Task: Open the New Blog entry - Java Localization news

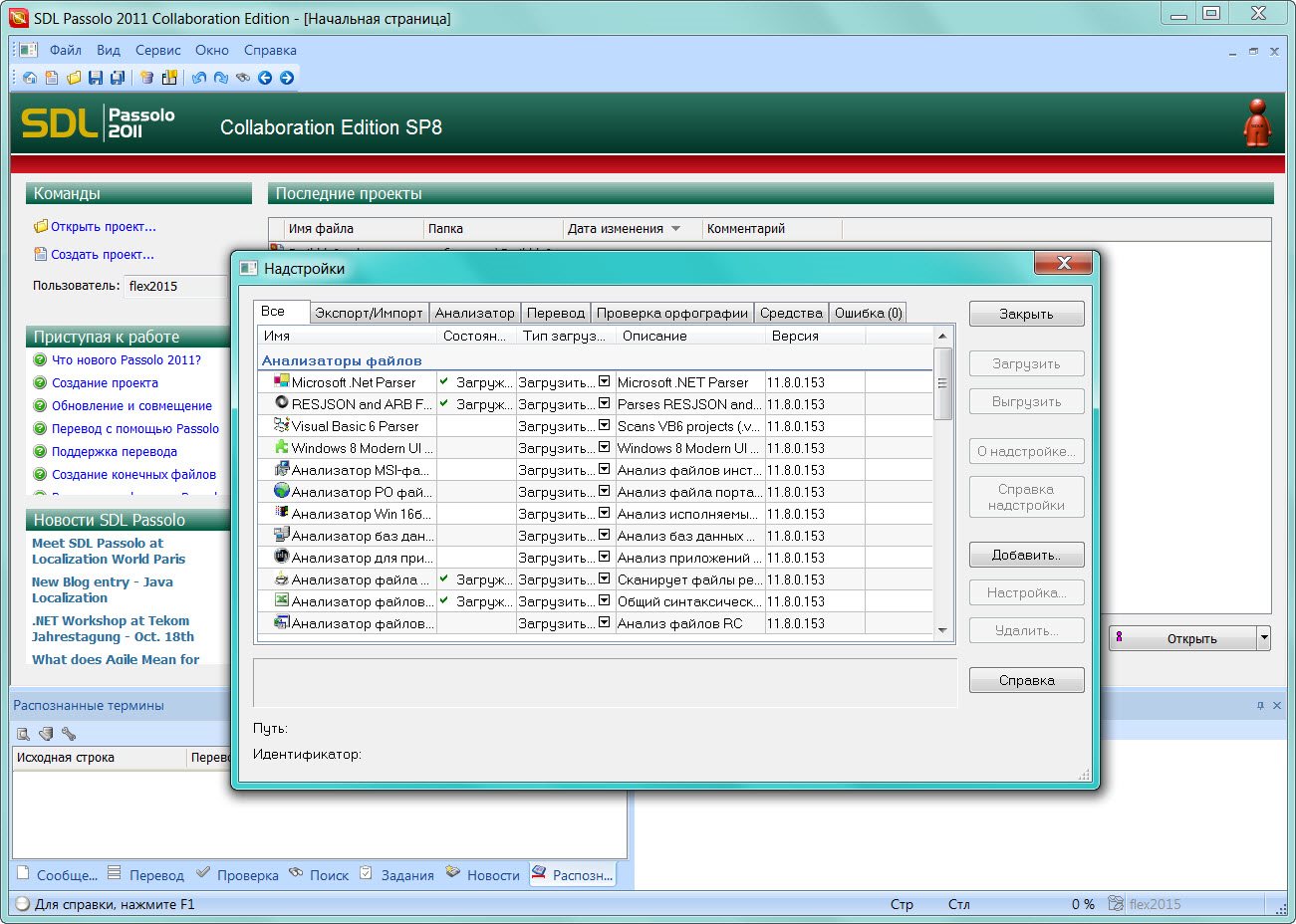Action: click(x=102, y=589)
